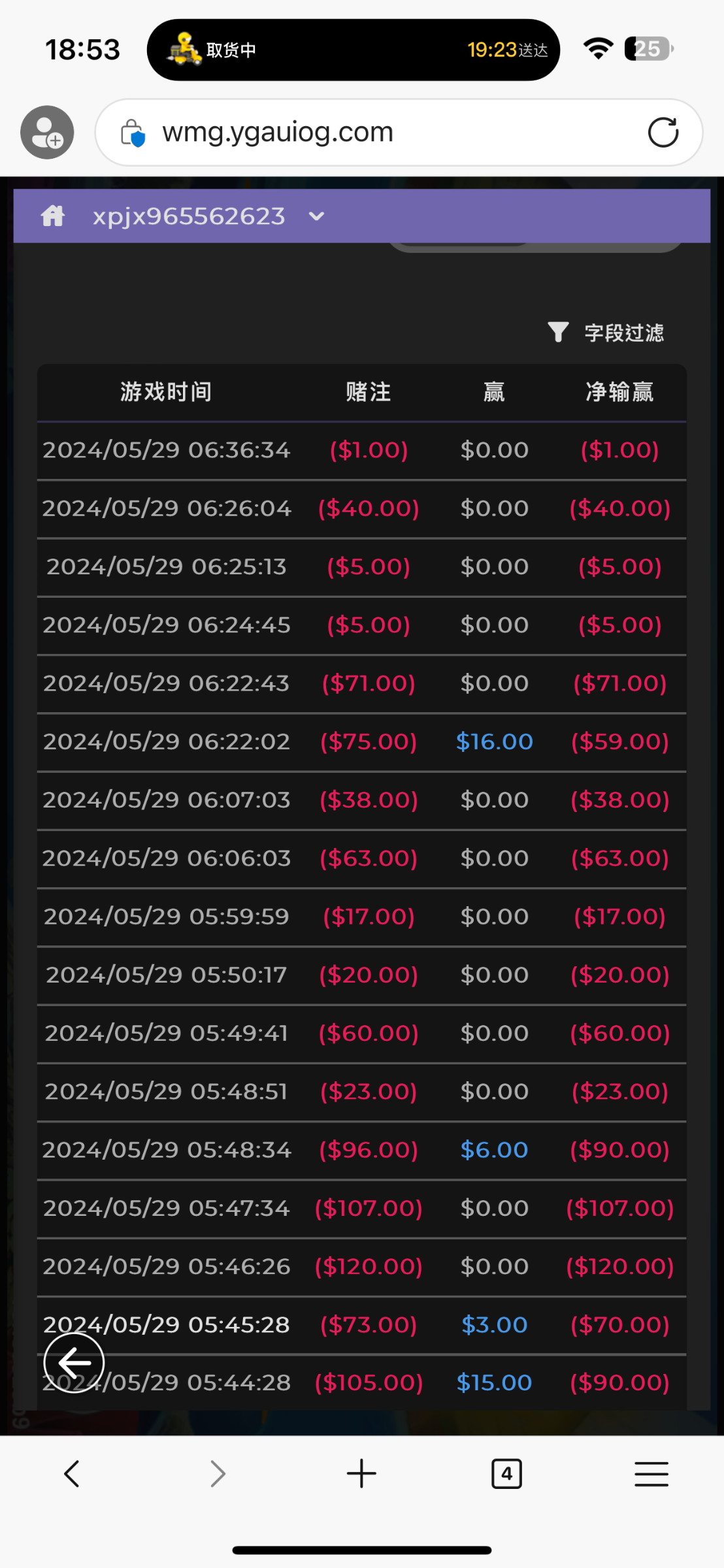
Task: Sort by 游戏时间 column header
Action: click(166, 392)
